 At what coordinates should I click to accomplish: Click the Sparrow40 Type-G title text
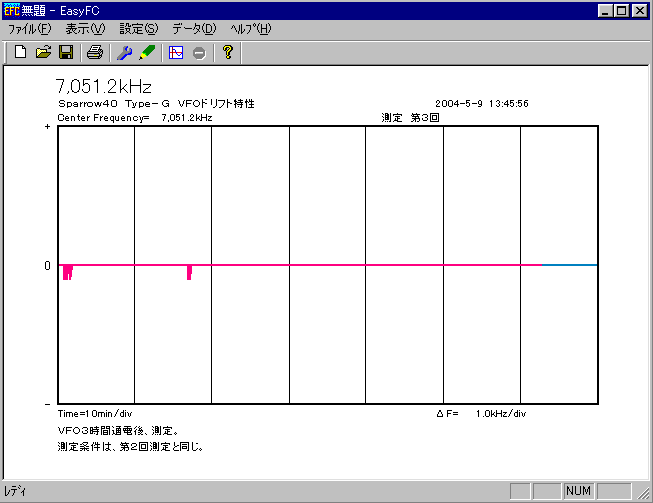click(156, 103)
